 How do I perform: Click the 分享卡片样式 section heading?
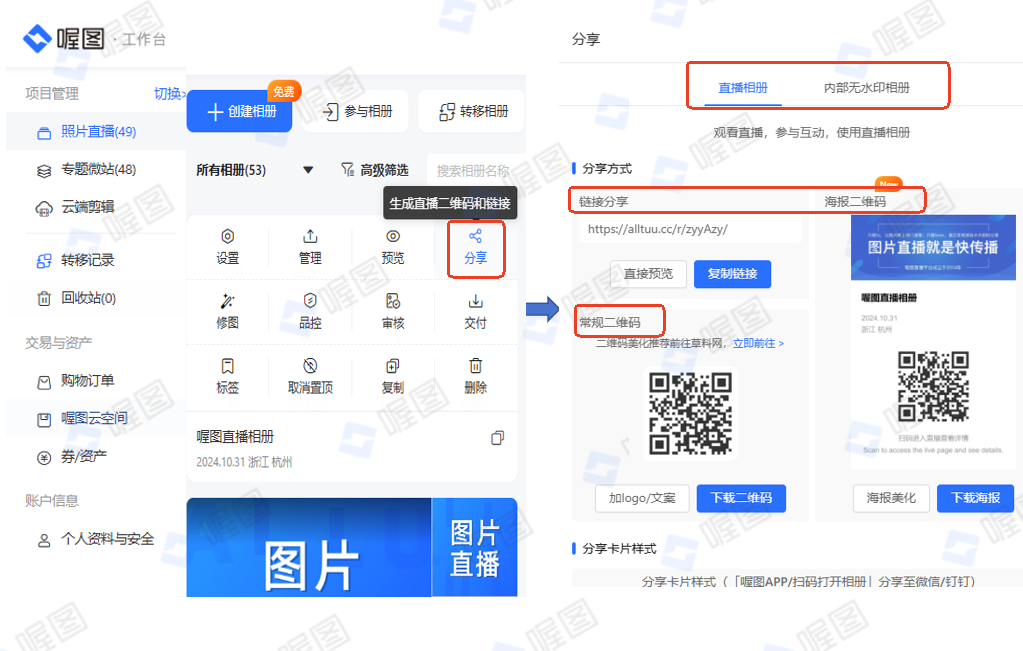tap(618, 549)
